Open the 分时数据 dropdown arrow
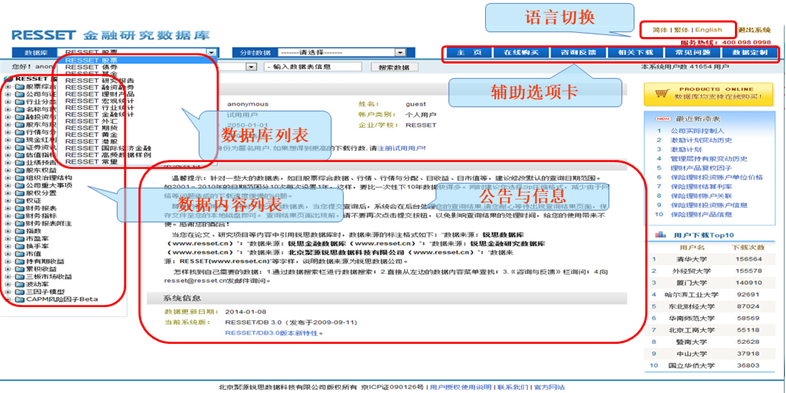 400,52
